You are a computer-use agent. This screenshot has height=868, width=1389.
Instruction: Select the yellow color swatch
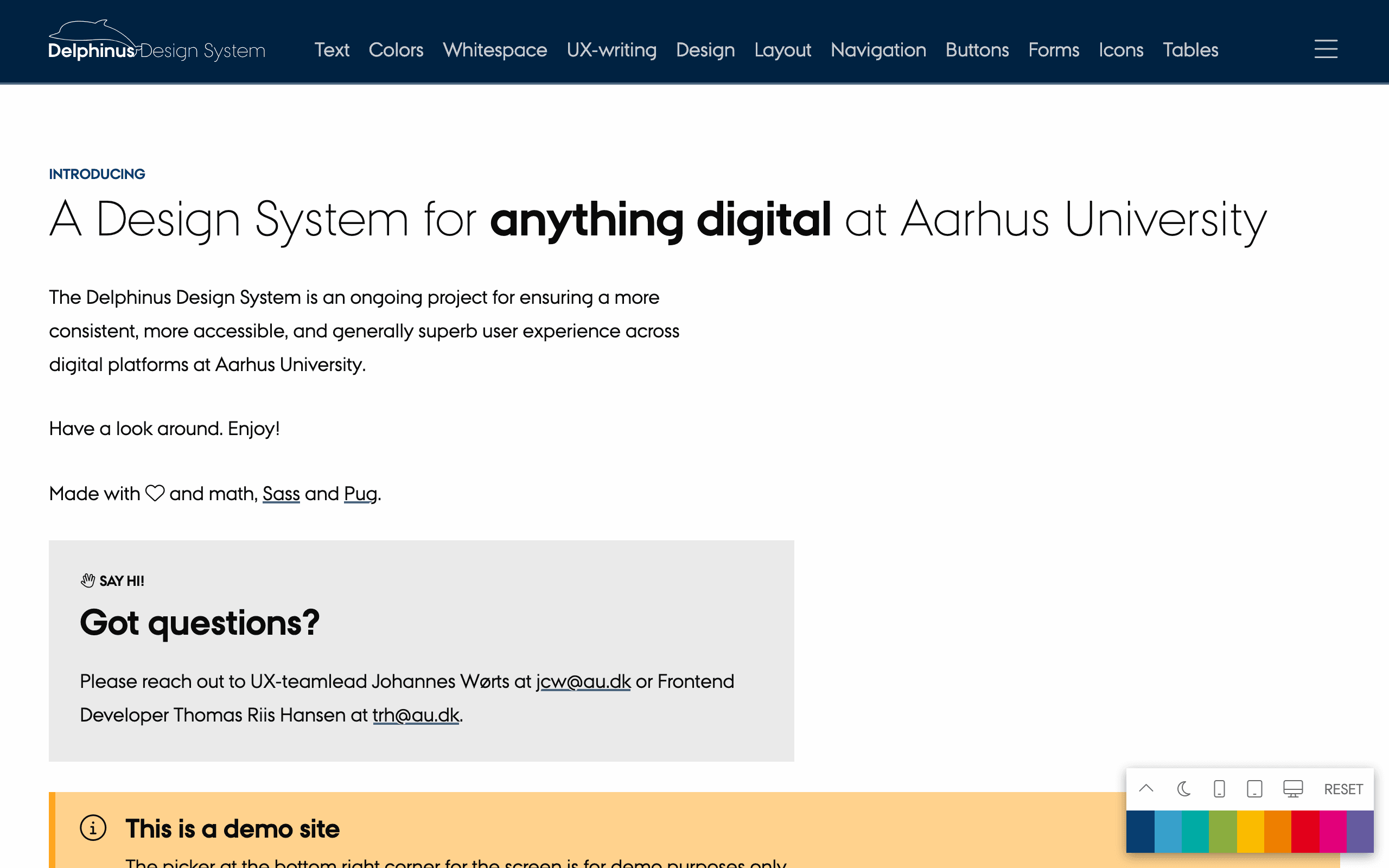point(1251,831)
